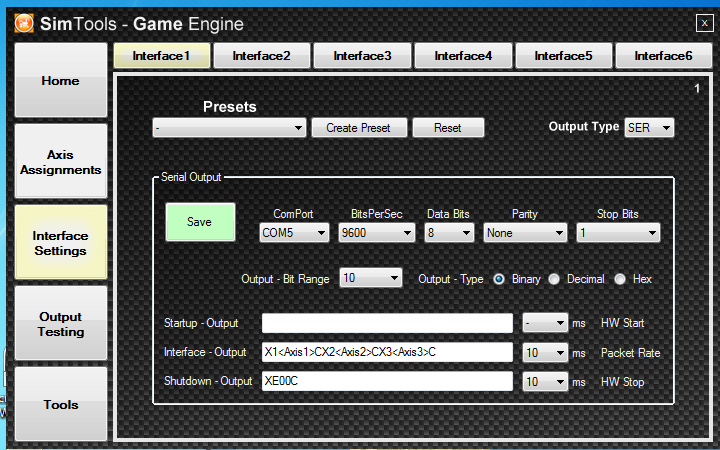Select Interface Settings in sidebar

(61, 242)
